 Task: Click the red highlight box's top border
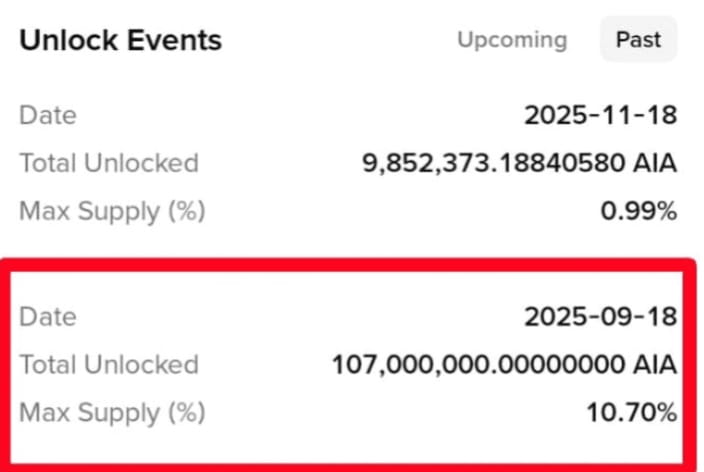coord(348,265)
